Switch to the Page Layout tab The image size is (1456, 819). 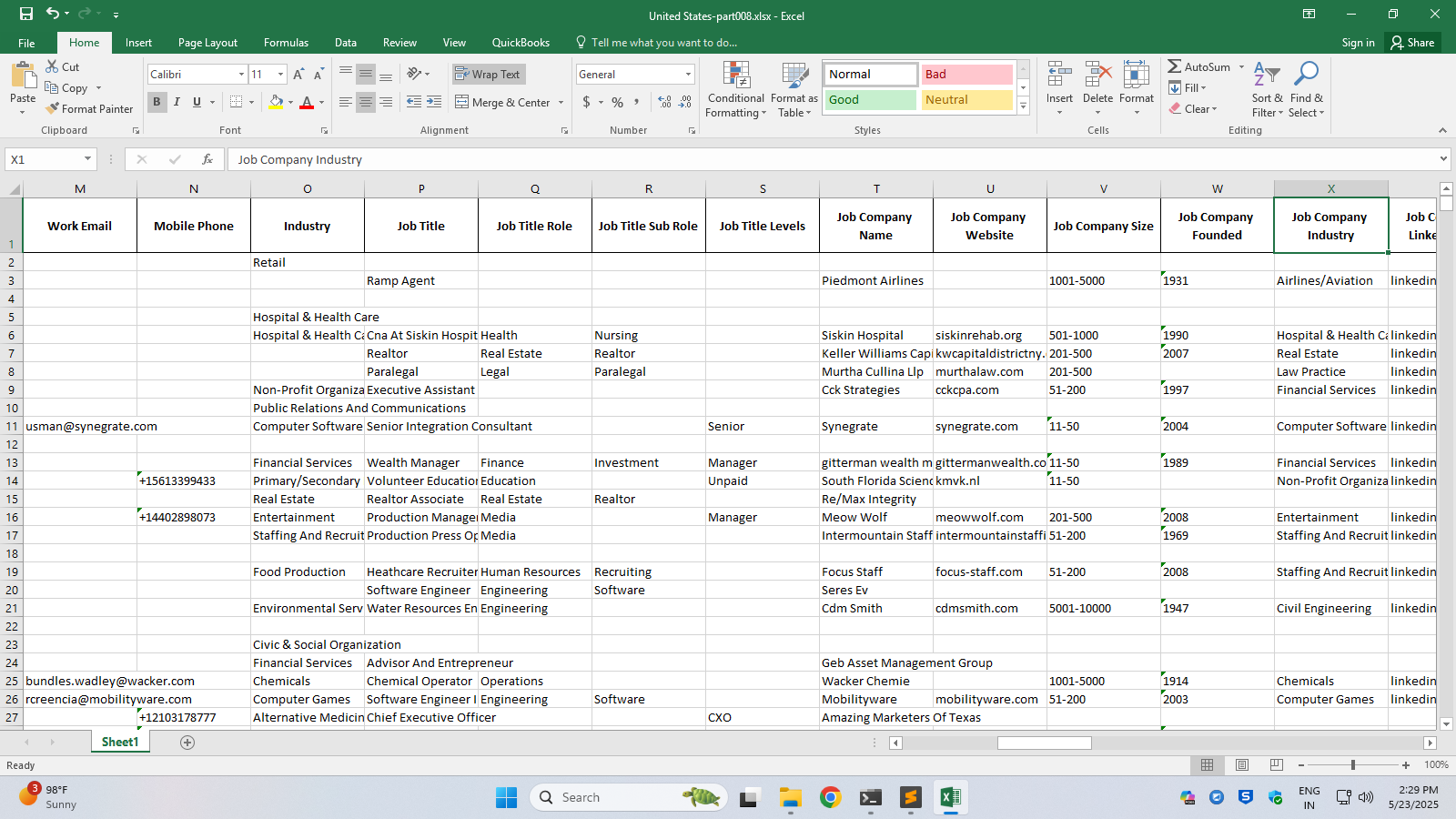click(207, 43)
